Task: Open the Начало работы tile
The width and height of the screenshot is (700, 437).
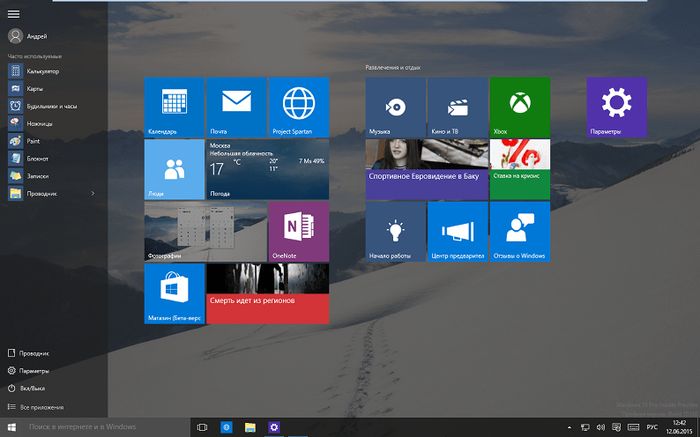Action: pos(396,231)
